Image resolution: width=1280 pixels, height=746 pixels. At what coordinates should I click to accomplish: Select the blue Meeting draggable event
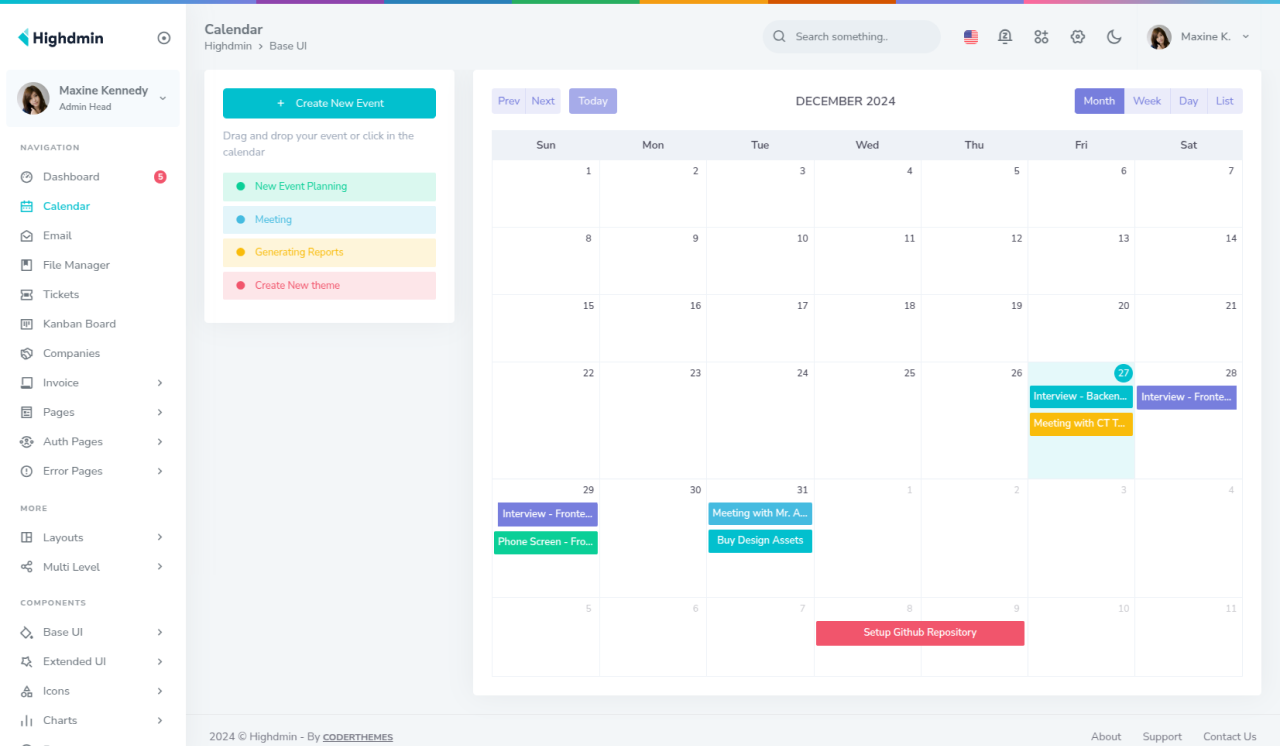329,219
